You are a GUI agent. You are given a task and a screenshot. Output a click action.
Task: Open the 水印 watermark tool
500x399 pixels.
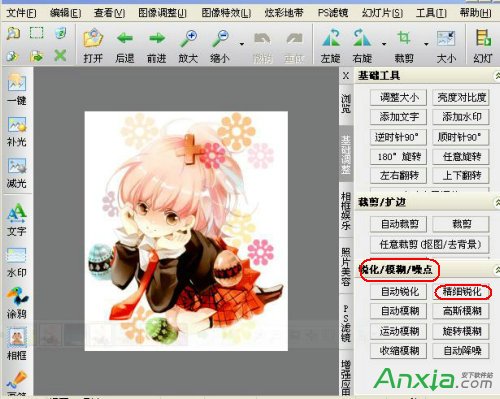tap(17, 262)
